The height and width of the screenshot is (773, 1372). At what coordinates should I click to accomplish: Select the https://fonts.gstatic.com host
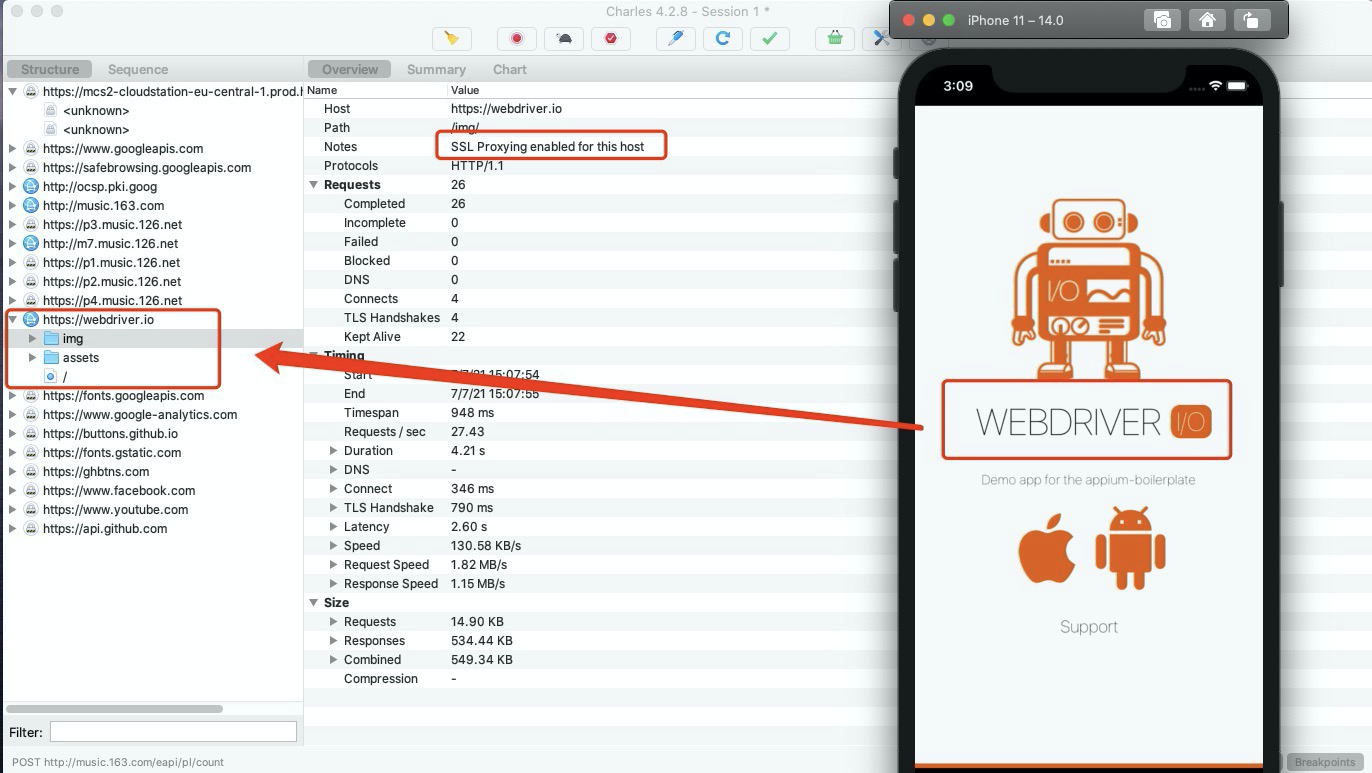[x=112, y=453]
